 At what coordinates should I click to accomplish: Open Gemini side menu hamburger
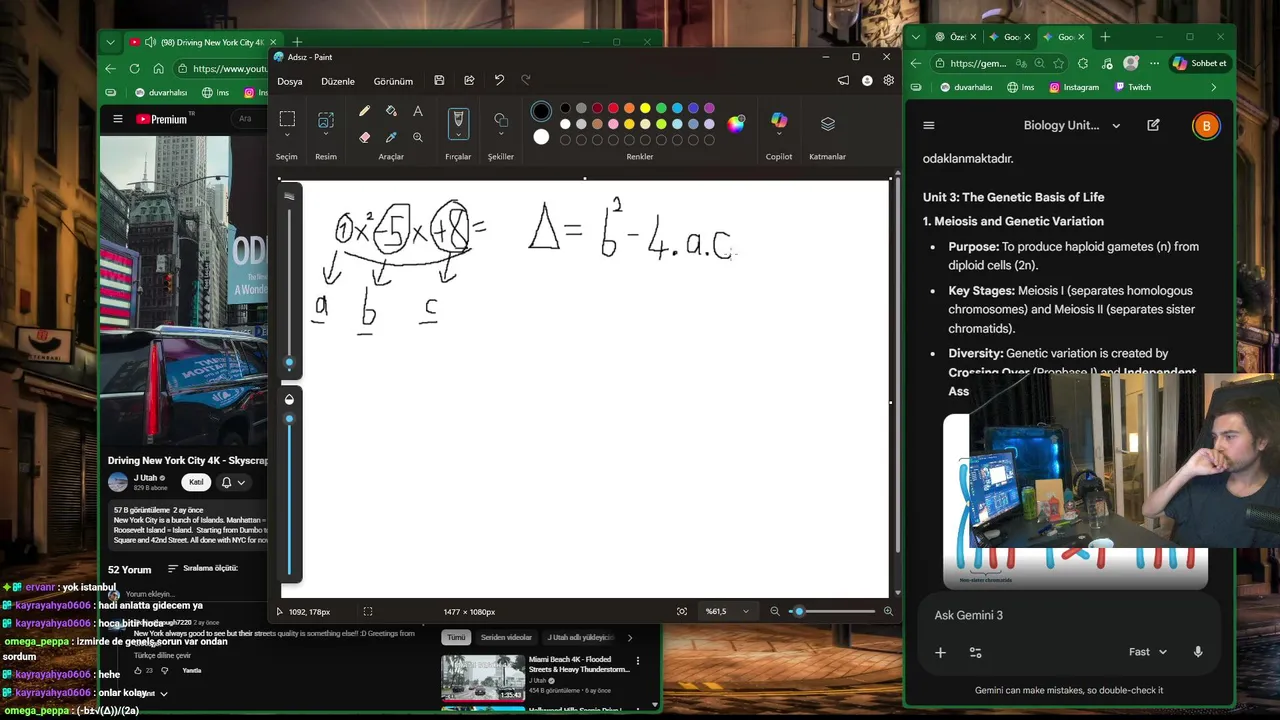929,125
